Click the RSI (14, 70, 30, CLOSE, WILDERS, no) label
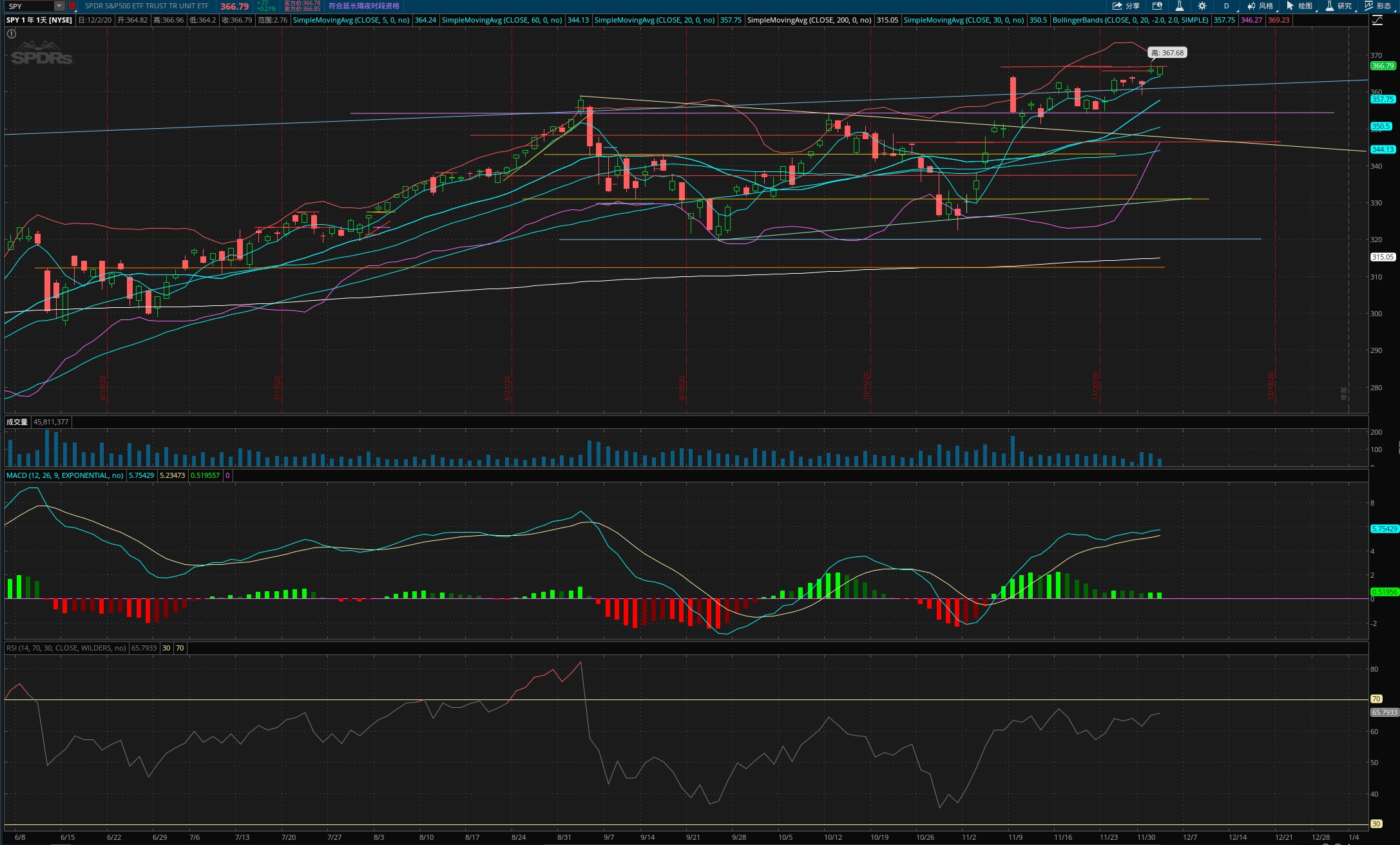This screenshot has height=845, width=1400. pyautogui.click(x=66, y=648)
